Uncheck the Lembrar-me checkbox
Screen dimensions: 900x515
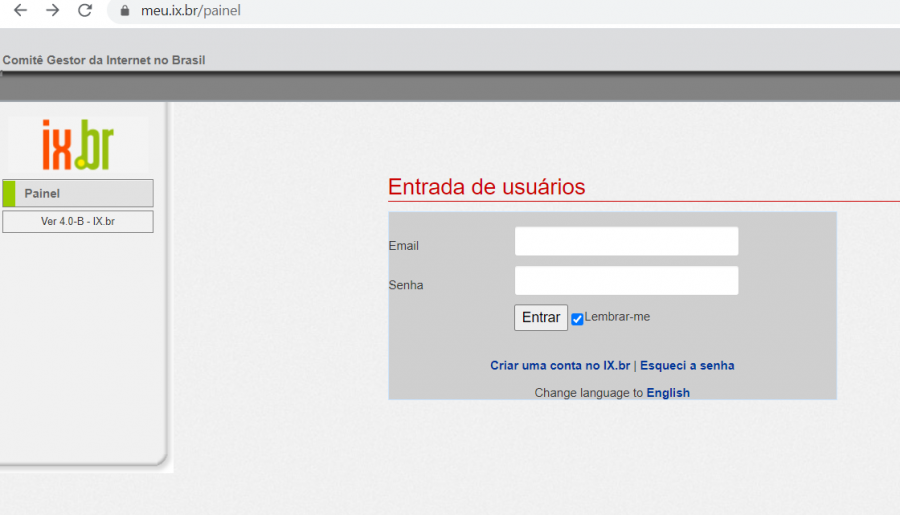(x=577, y=319)
